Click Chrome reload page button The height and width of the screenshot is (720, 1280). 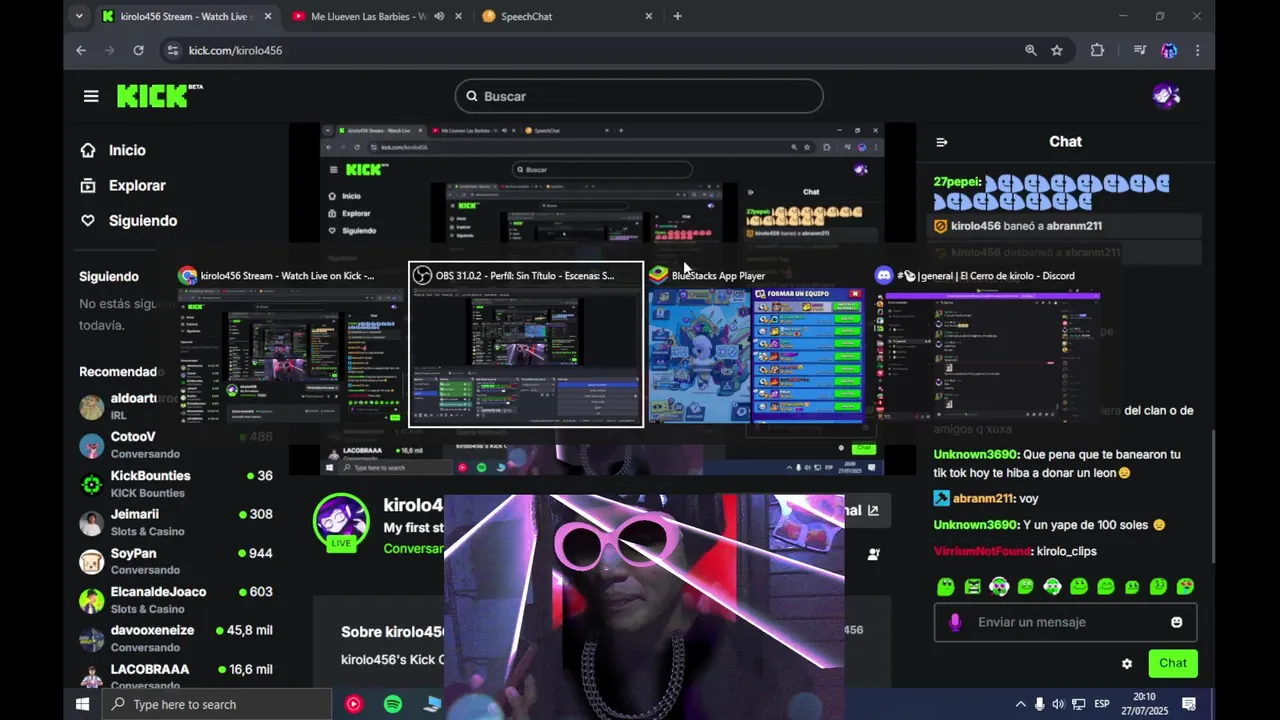(x=138, y=50)
